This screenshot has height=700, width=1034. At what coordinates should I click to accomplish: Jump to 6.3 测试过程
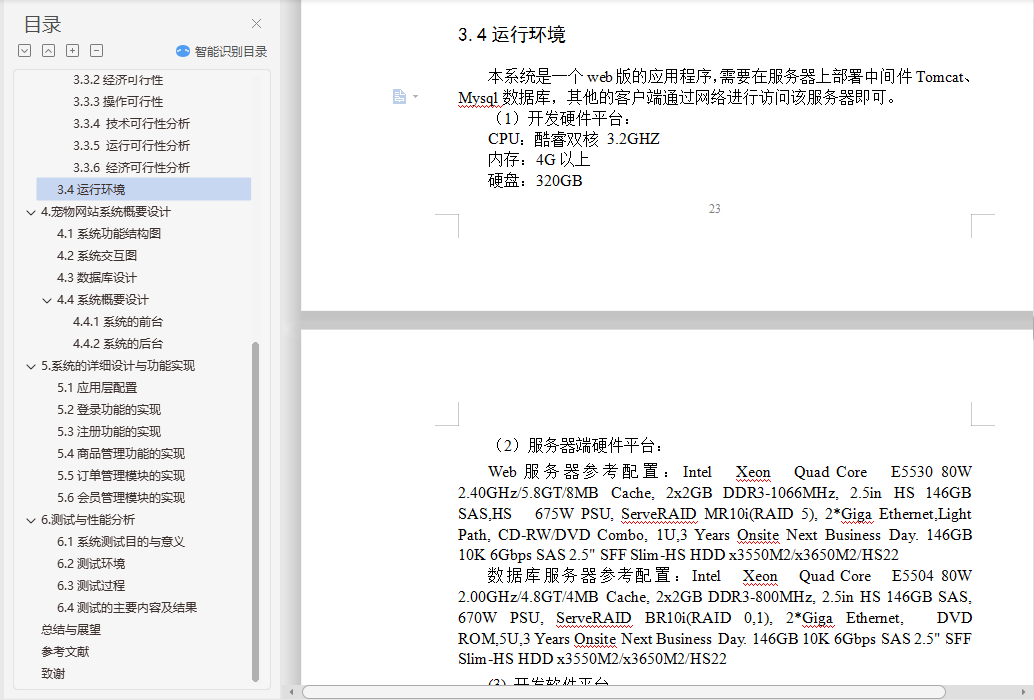click(x=91, y=585)
